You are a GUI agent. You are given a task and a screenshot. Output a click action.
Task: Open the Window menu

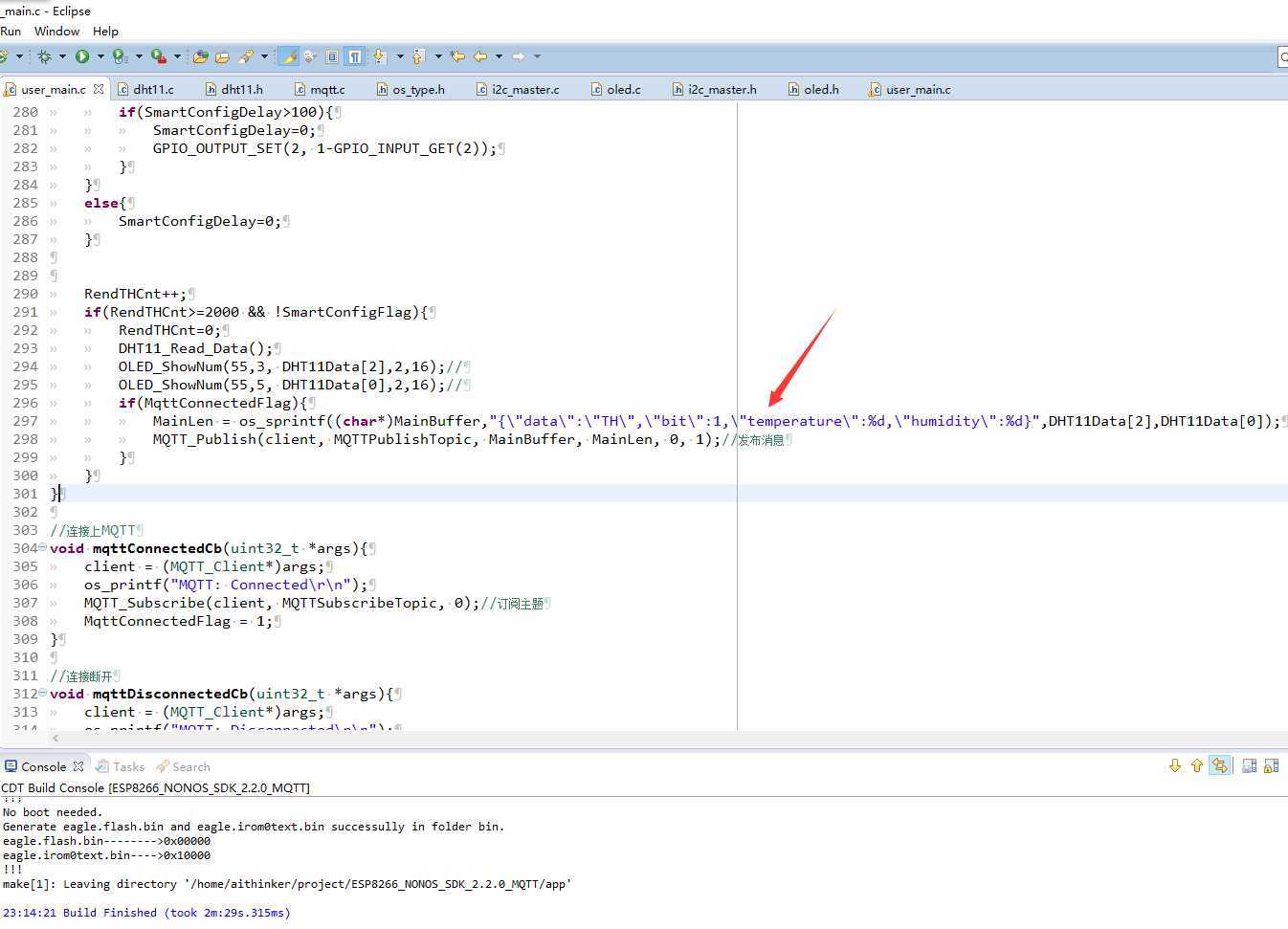pos(56,31)
